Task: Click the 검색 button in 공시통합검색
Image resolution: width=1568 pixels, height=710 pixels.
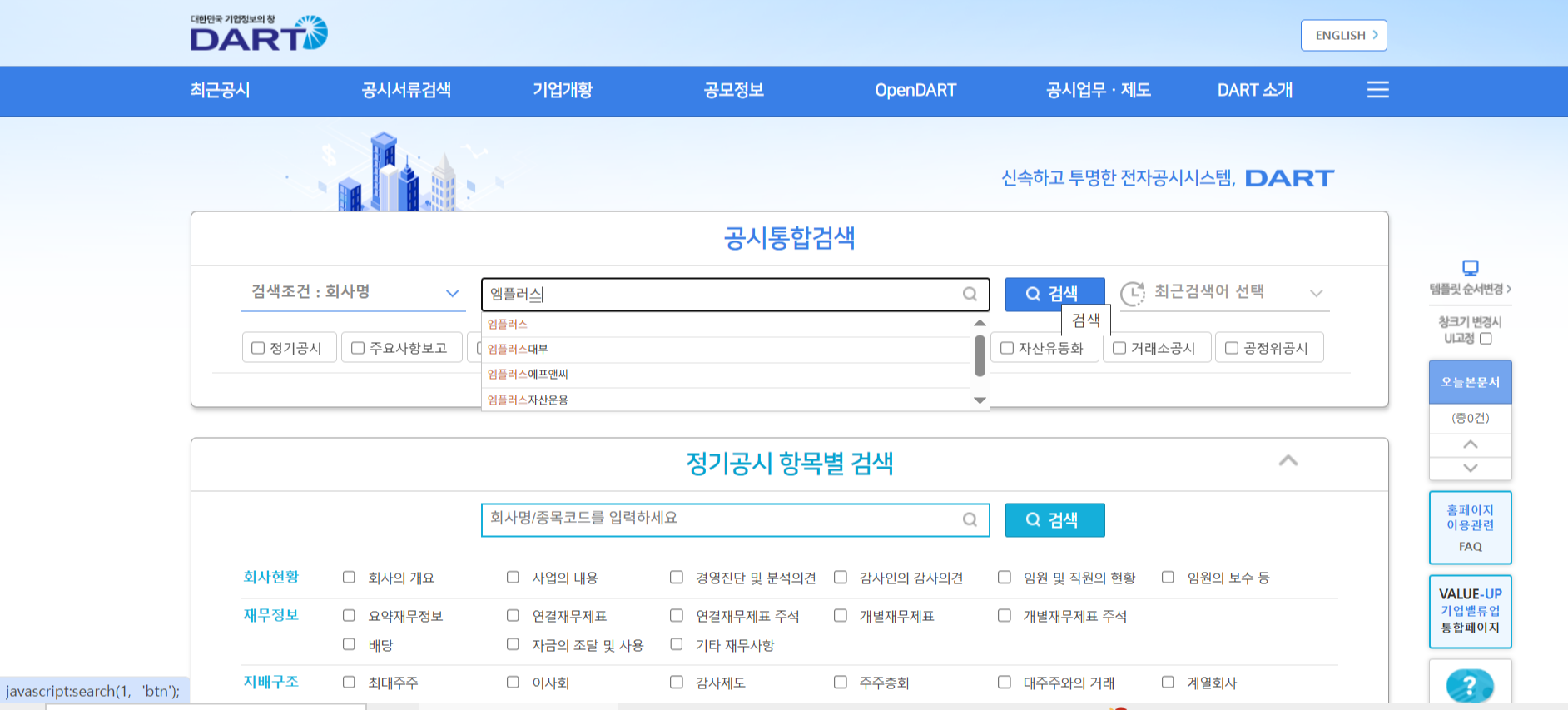Action: pyautogui.click(x=1054, y=294)
